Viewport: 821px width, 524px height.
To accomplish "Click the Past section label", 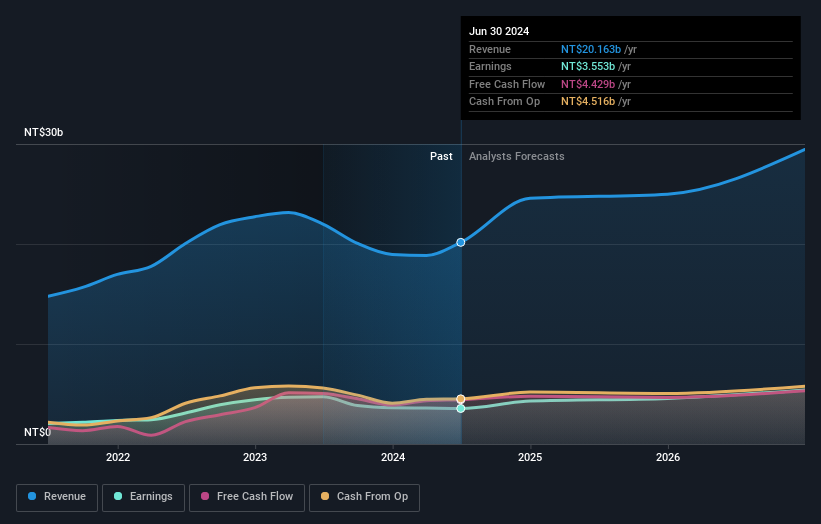I will (441, 156).
